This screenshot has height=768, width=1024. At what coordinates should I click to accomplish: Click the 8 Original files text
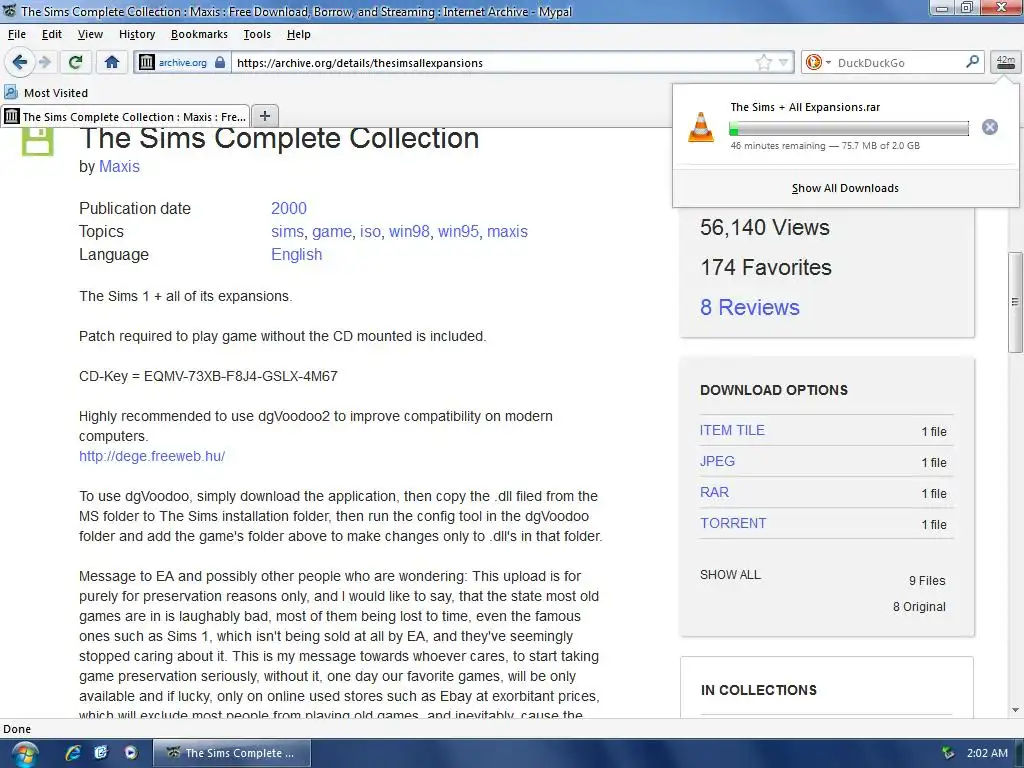point(919,607)
